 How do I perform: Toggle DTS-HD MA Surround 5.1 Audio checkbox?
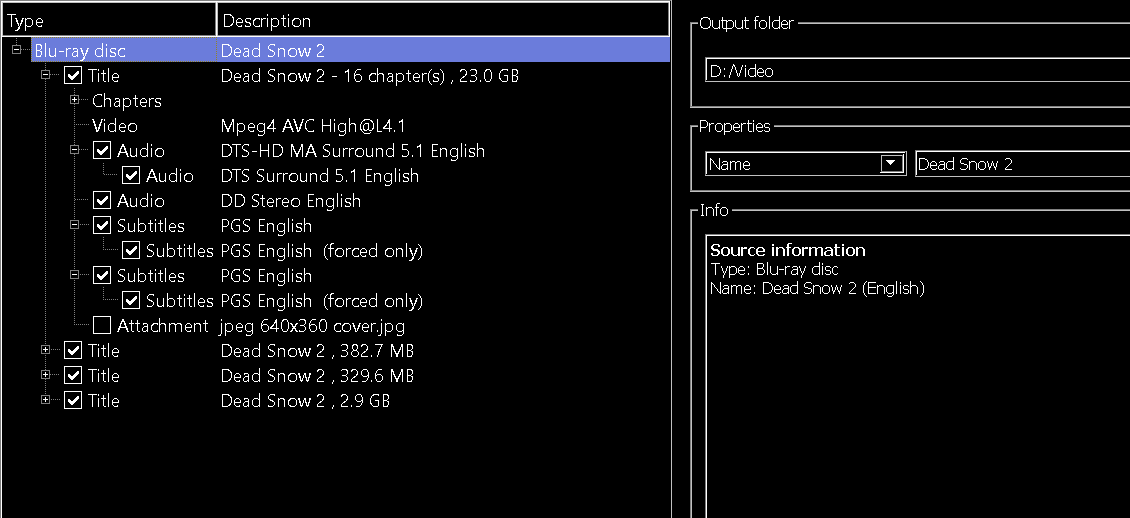tap(102, 151)
